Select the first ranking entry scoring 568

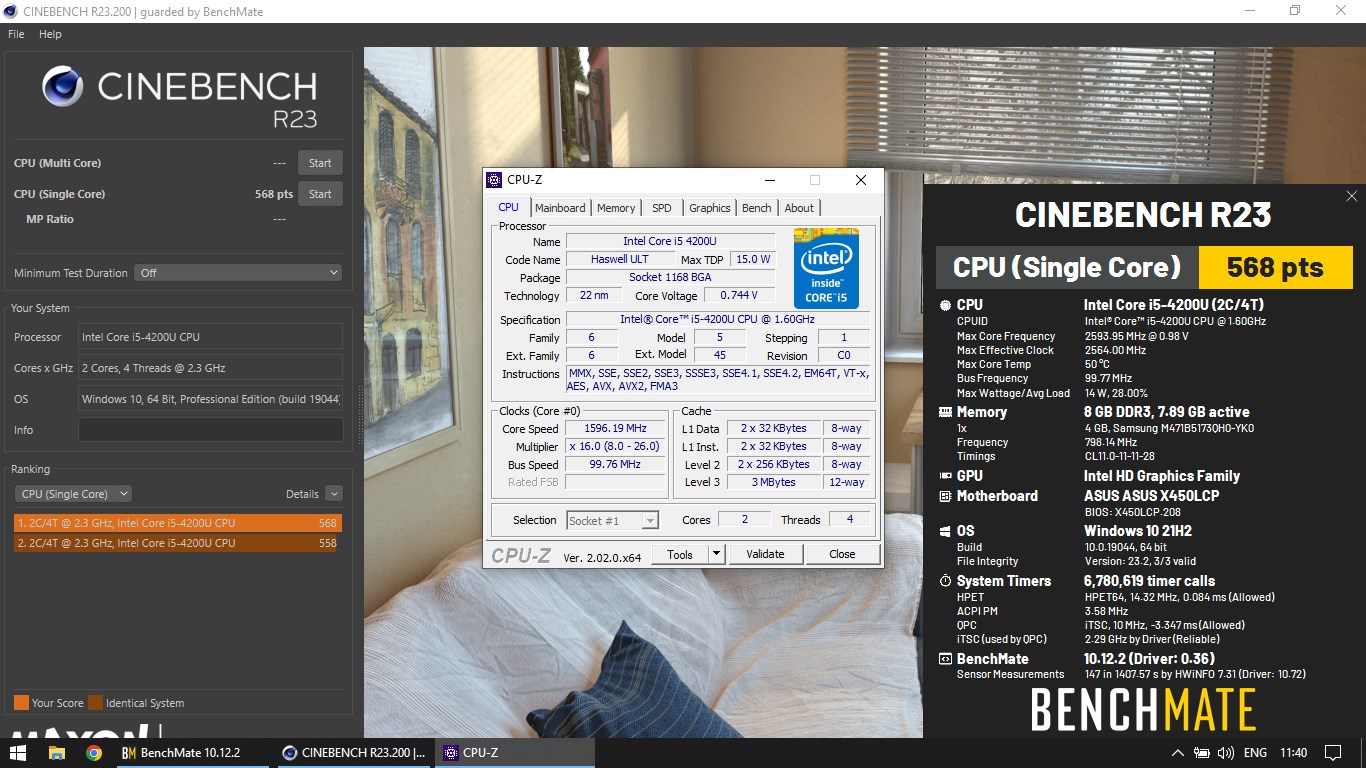(x=178, y=523)
